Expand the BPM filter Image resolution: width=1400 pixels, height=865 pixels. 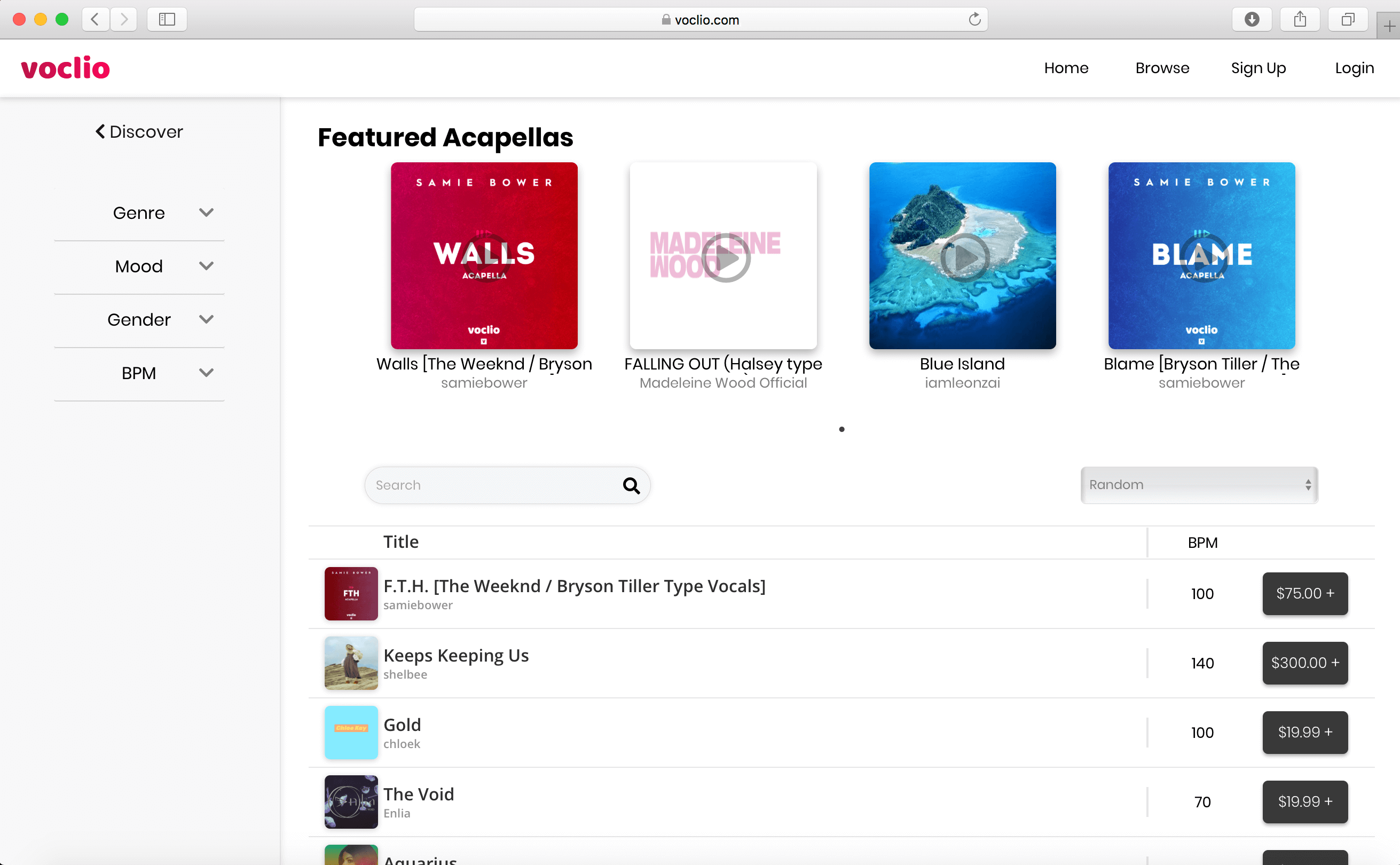point(139,373)
